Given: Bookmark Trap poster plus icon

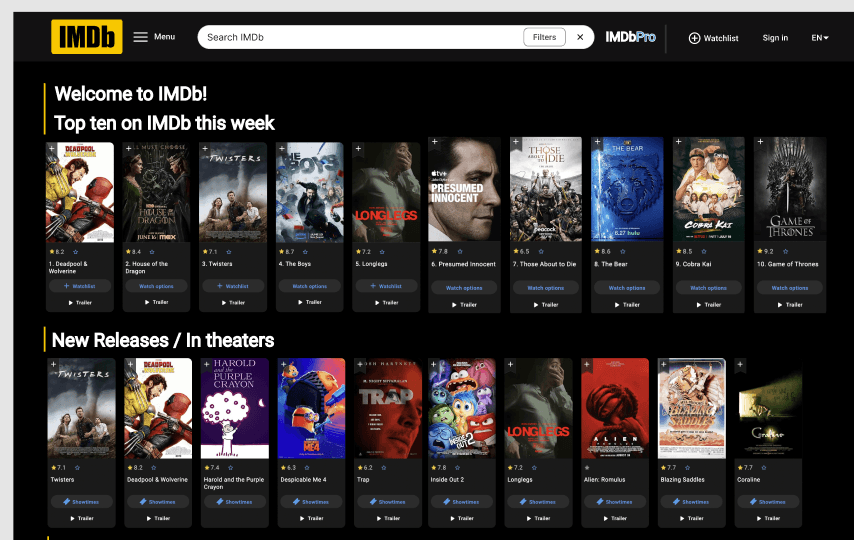Looking at the screenshot, I should [x=360, y=364].
